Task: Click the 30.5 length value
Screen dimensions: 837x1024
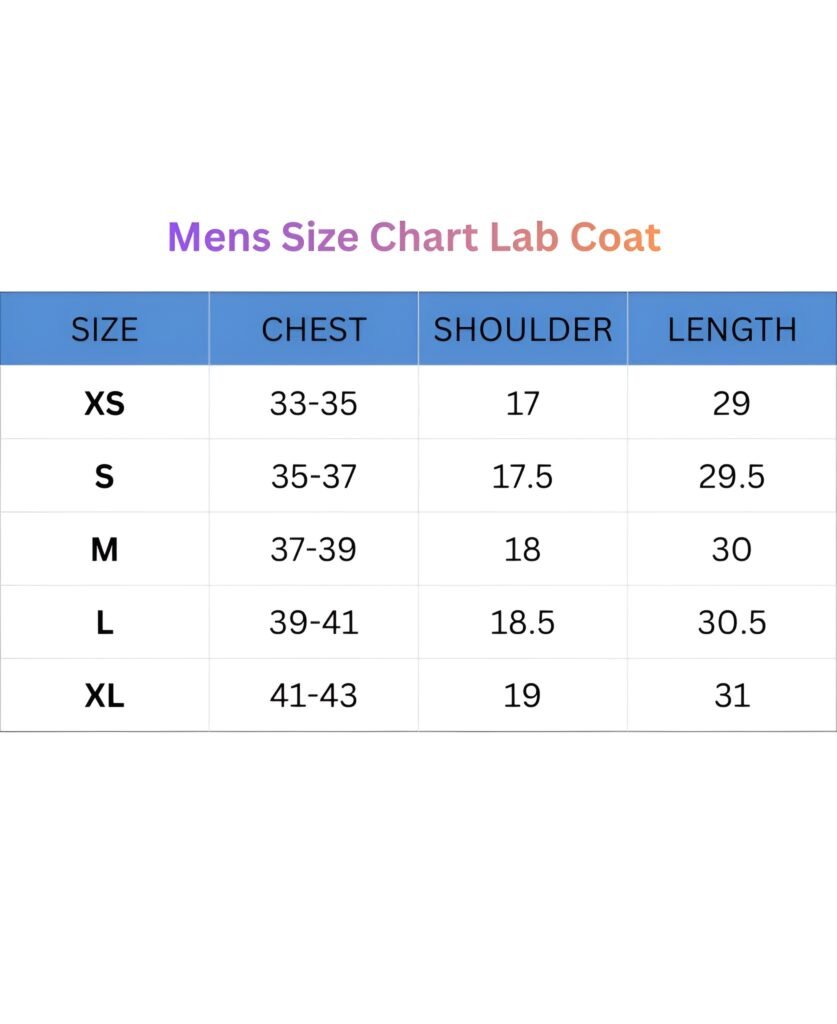Action: pos(732,622)
